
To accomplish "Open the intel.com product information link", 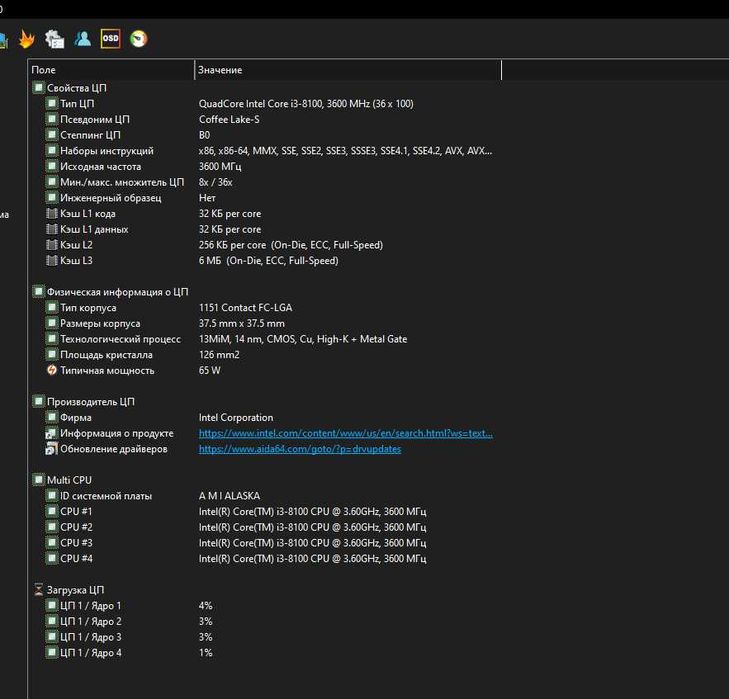I will [x=345, y=433].
